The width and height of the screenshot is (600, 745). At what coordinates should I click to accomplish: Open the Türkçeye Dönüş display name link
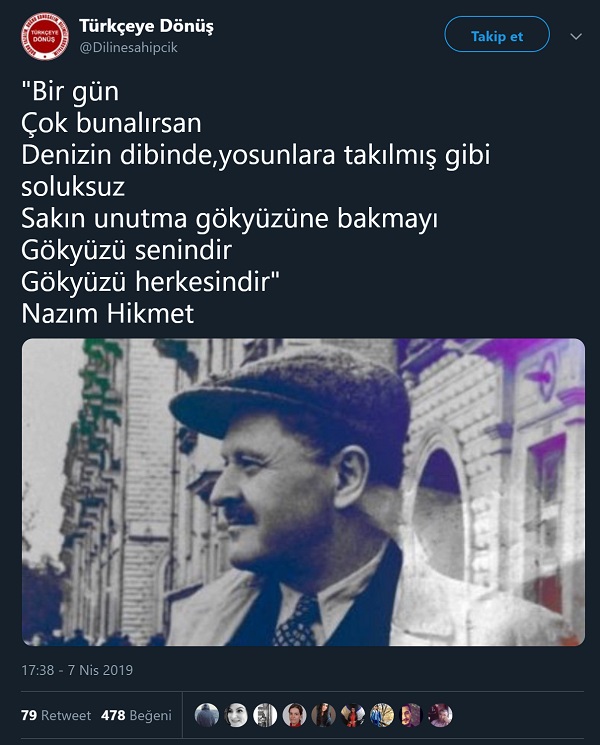pyautogui.click(x=146, y=26)
